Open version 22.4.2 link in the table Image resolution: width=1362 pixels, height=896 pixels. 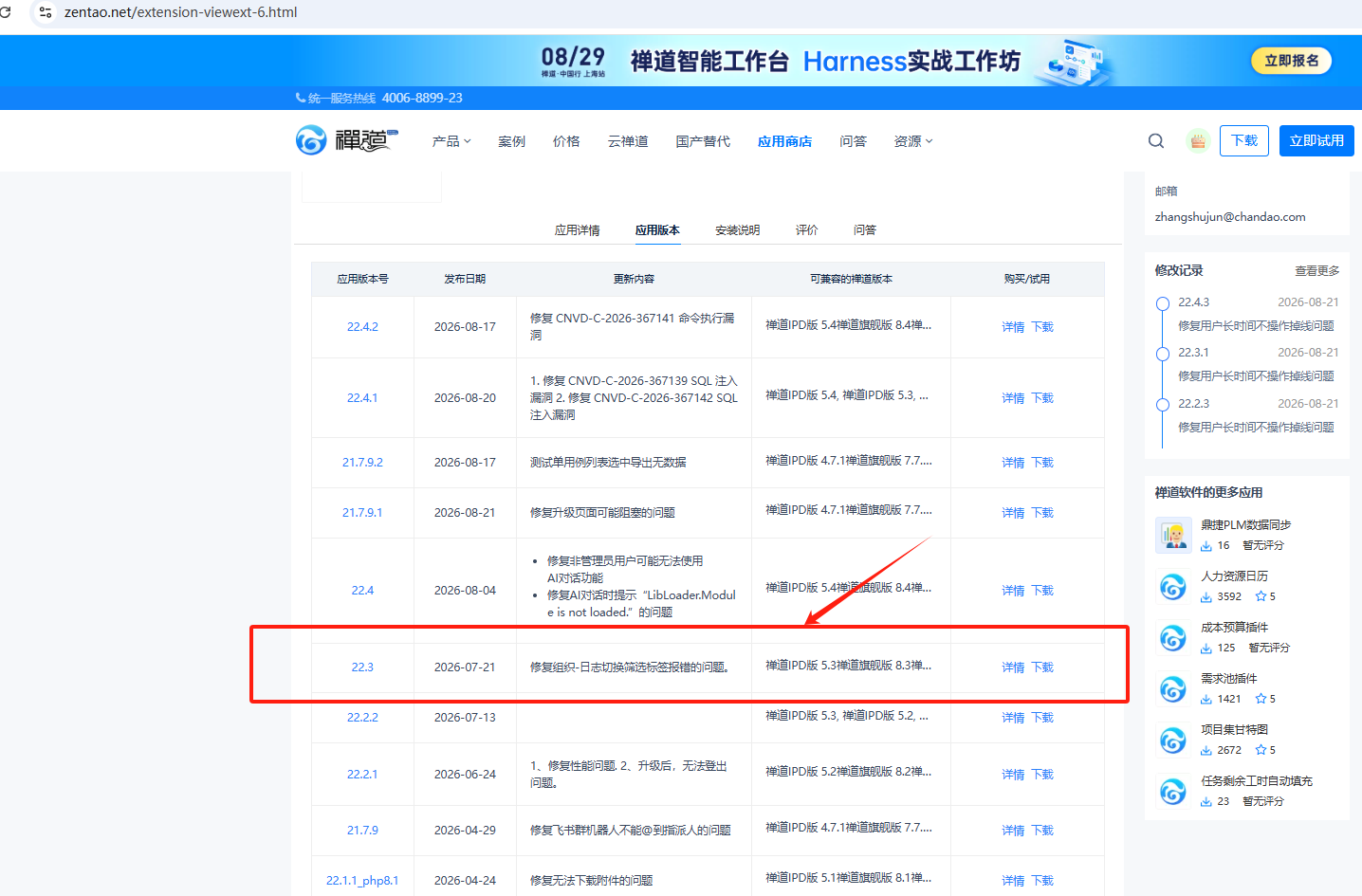tap(362, 327)
